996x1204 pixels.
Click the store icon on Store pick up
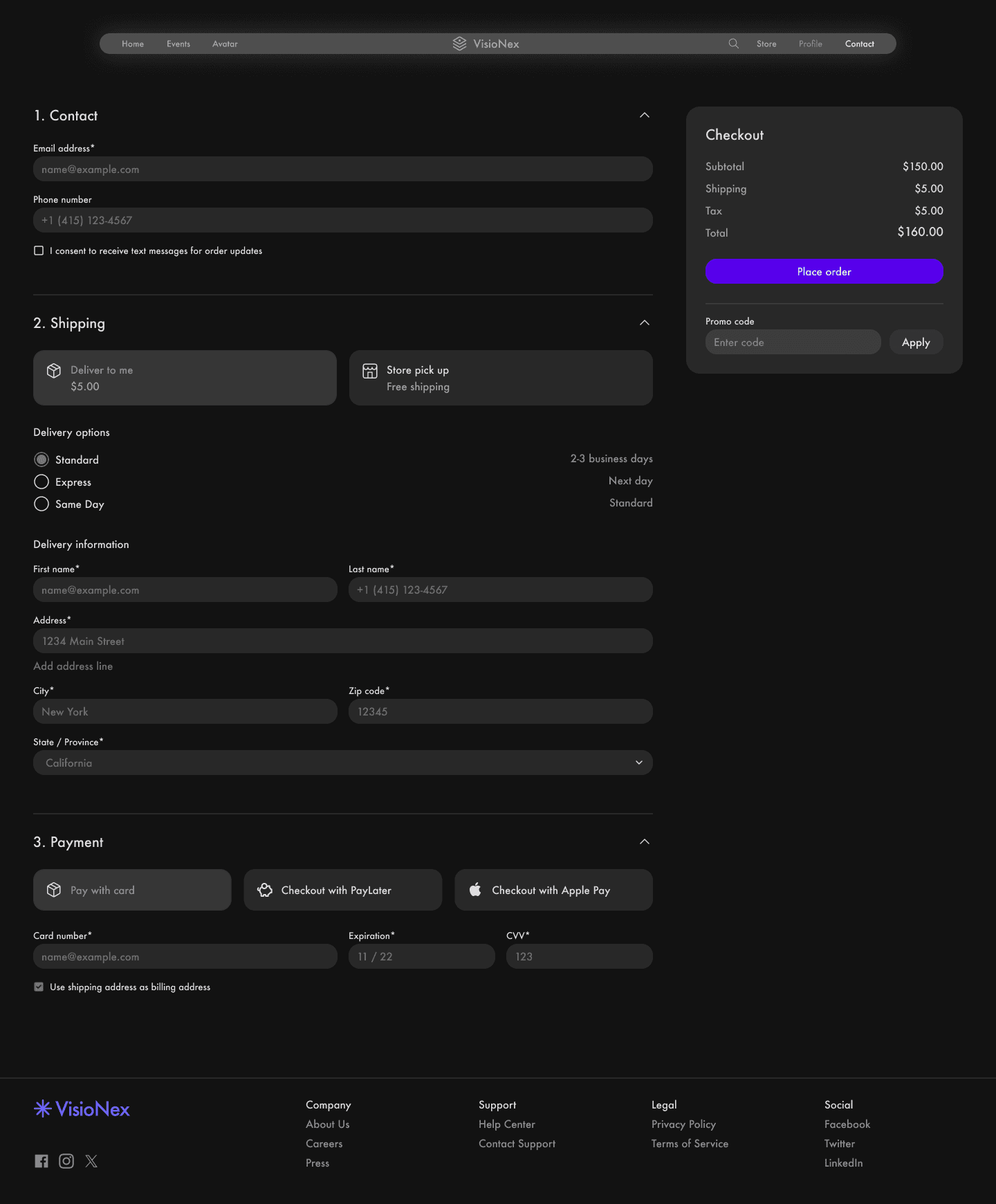pos(370,371)
